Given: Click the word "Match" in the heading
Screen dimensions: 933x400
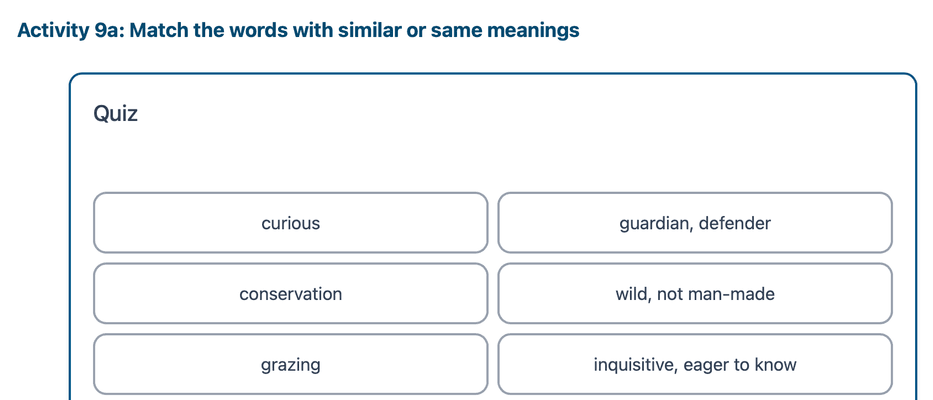Looking at the screenshot, I should (x=159, y=30).
